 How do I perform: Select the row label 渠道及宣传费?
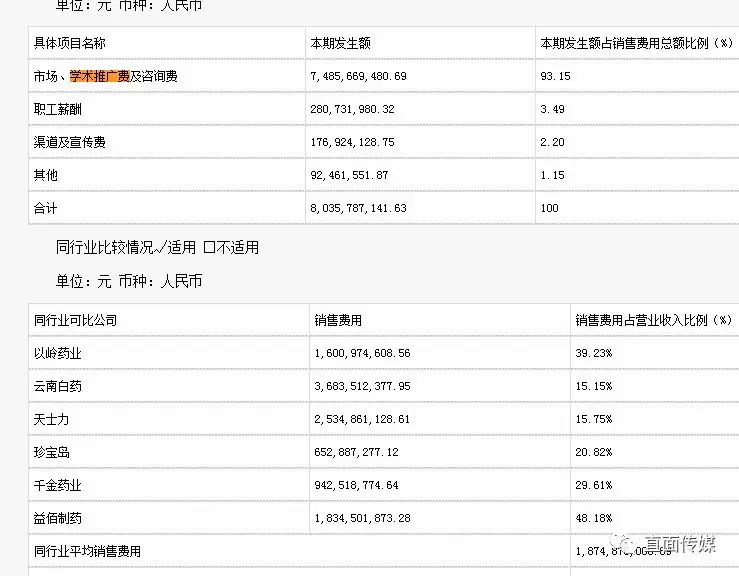[x=69, y=142]
